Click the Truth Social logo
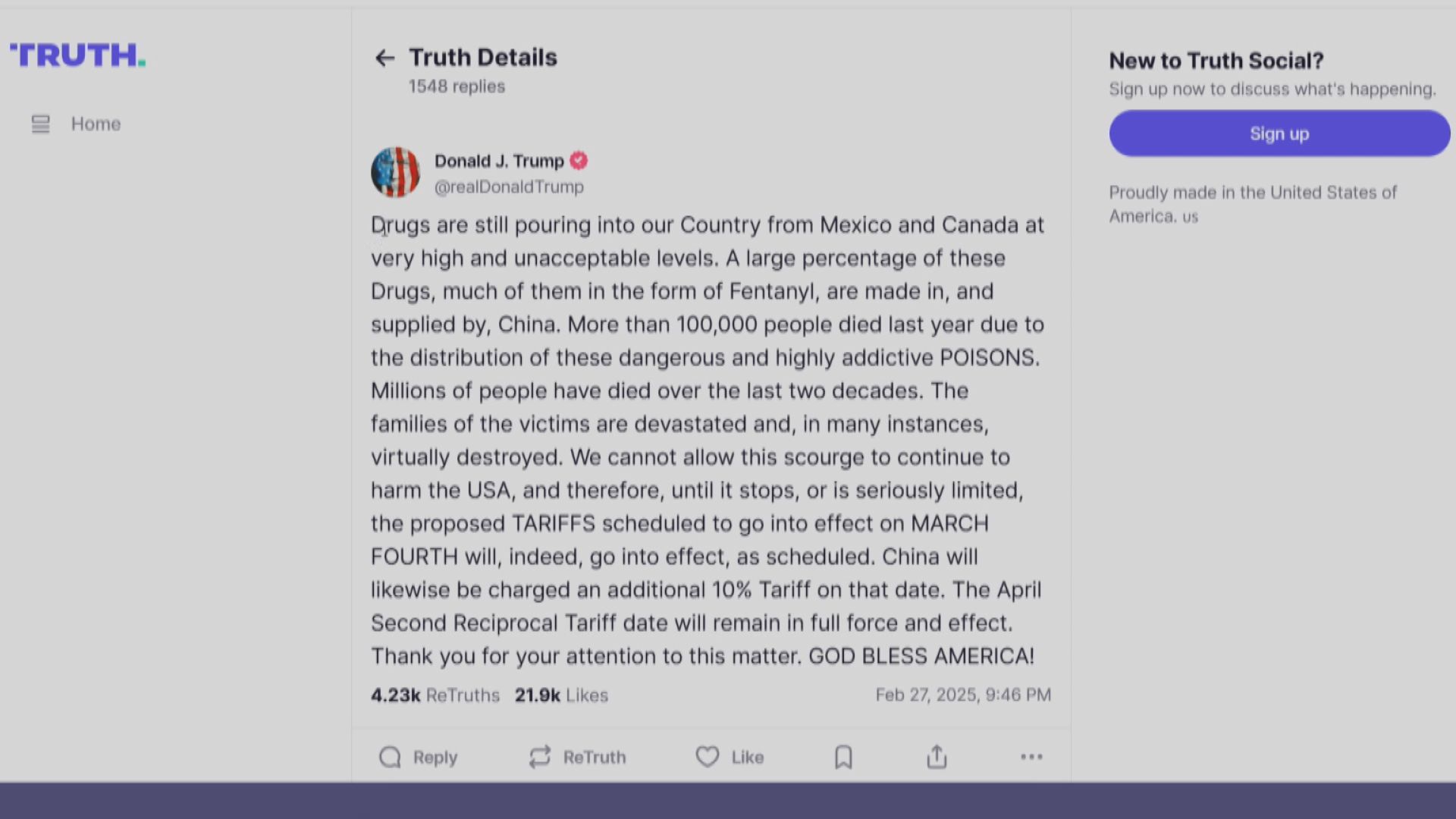Image resolution: width=1456 pixels, height=819 pixels. point(77,55)
